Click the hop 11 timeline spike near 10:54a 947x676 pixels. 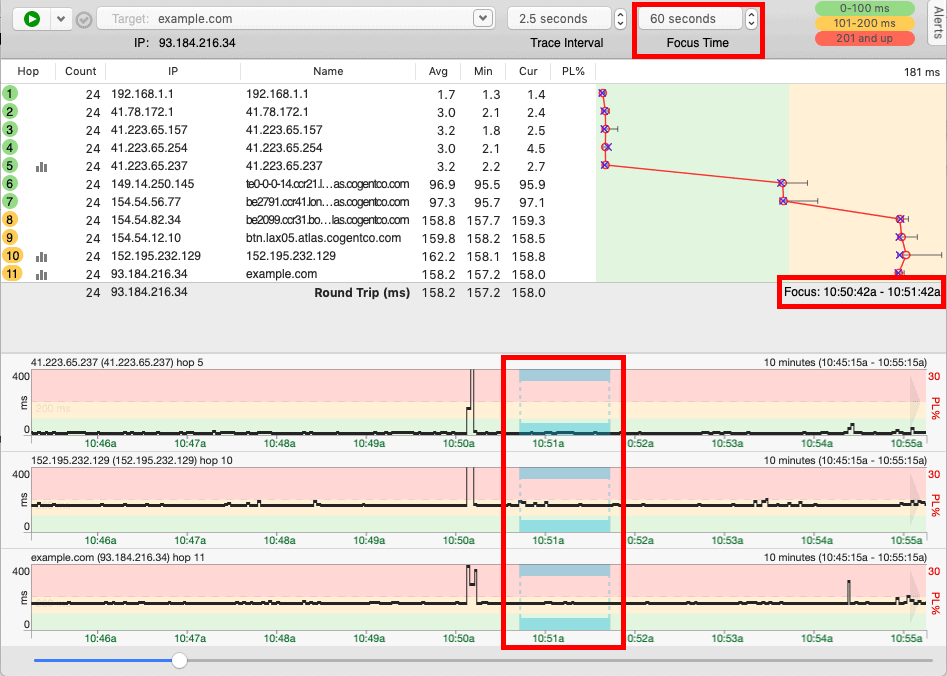point(849,591)
